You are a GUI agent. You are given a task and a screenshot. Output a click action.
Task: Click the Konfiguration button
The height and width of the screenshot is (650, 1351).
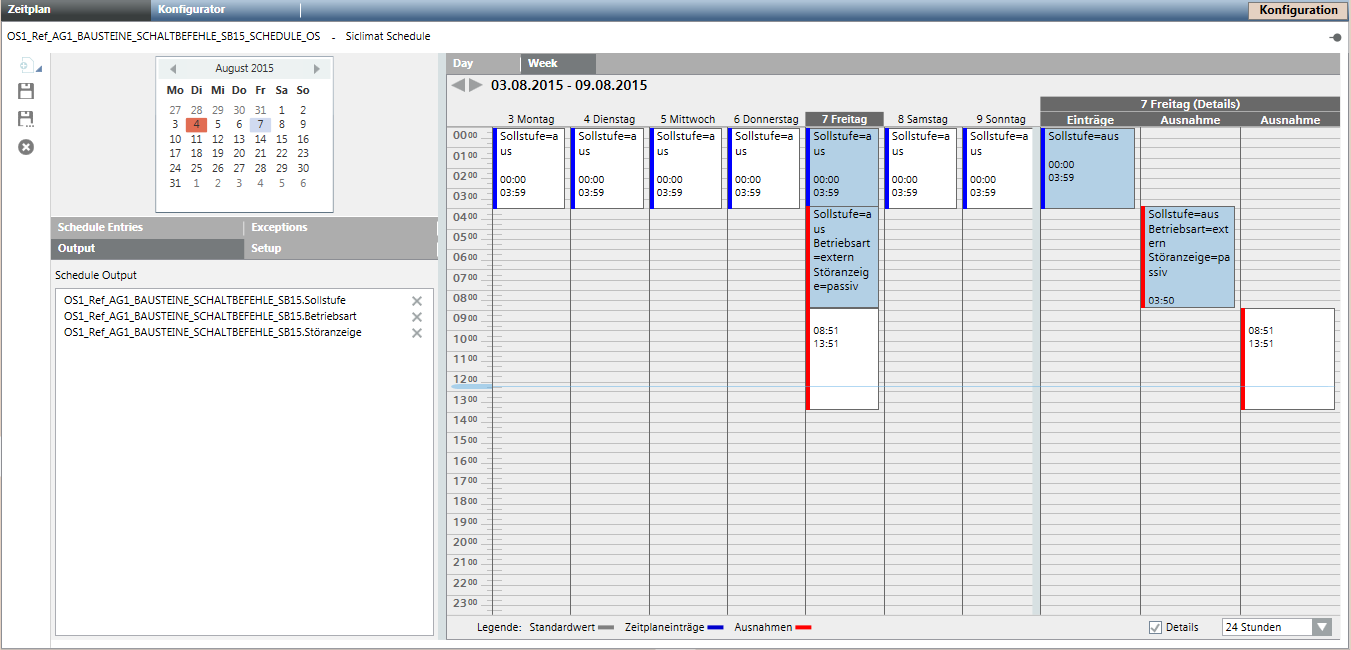click(x=1297, y=10)
